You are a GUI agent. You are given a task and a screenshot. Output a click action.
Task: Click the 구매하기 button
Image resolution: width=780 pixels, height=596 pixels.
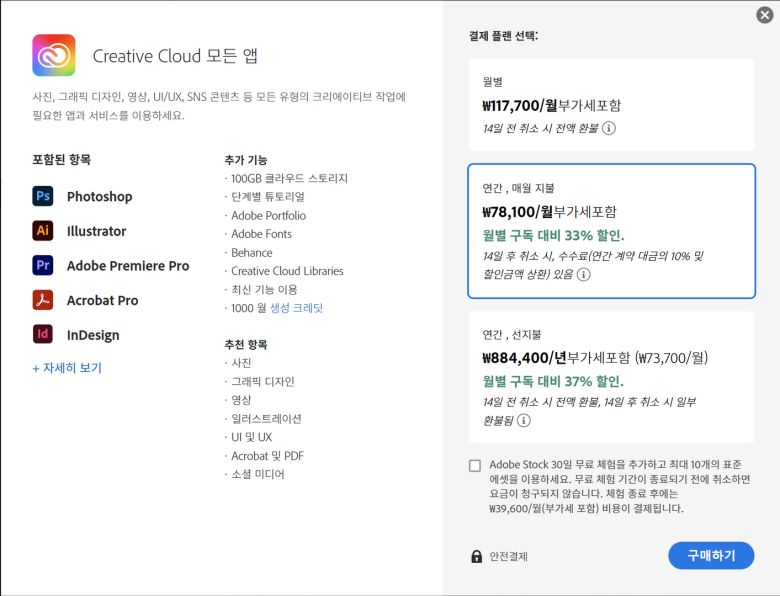tap(711, 556)
